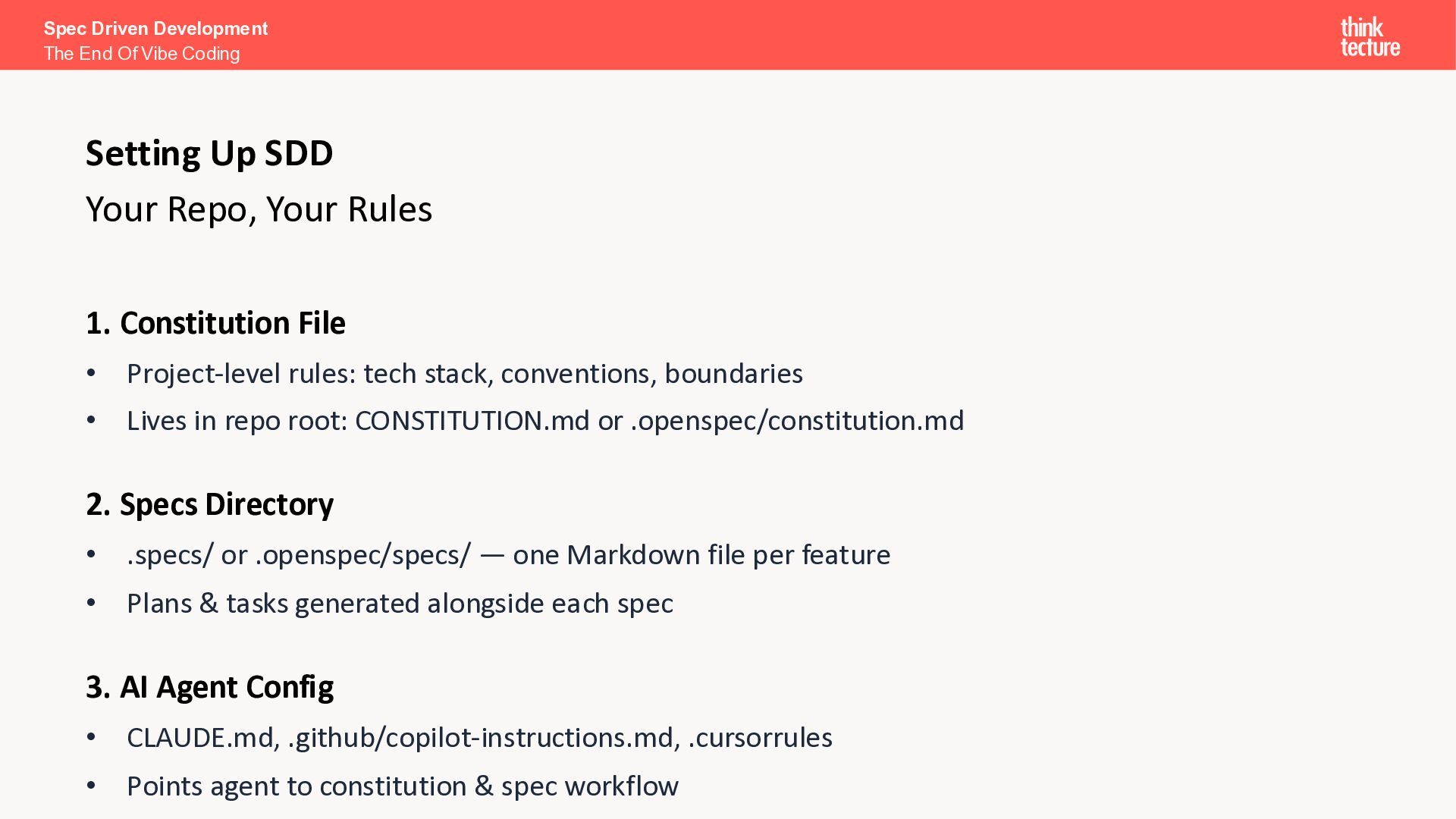
Task: Click the bullet marker before 'Project-level rules'
Action: tap(91, 373)
